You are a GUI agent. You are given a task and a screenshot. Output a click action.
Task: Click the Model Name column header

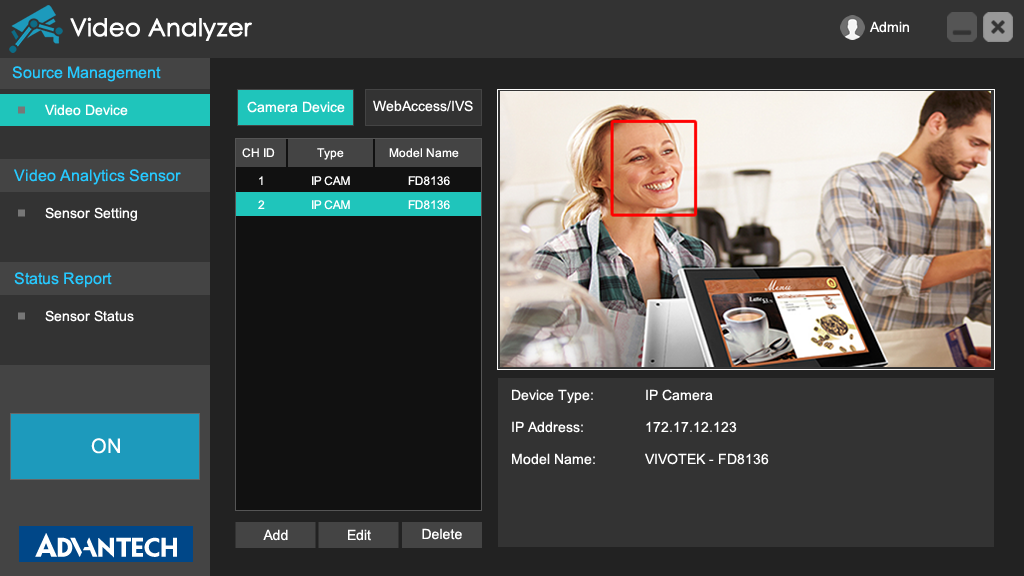pyautogui.click(x=424, y=153)
